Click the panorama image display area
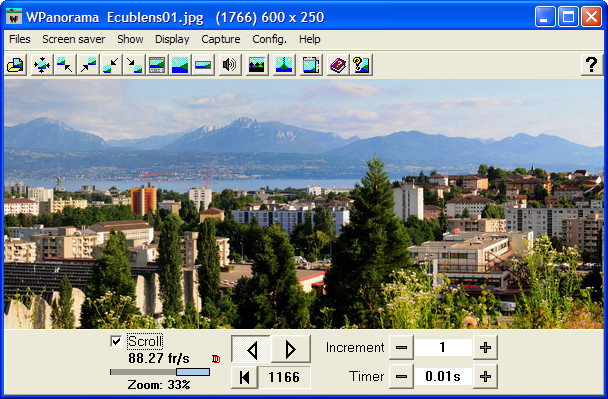The image size is (608, 399). 304,204
